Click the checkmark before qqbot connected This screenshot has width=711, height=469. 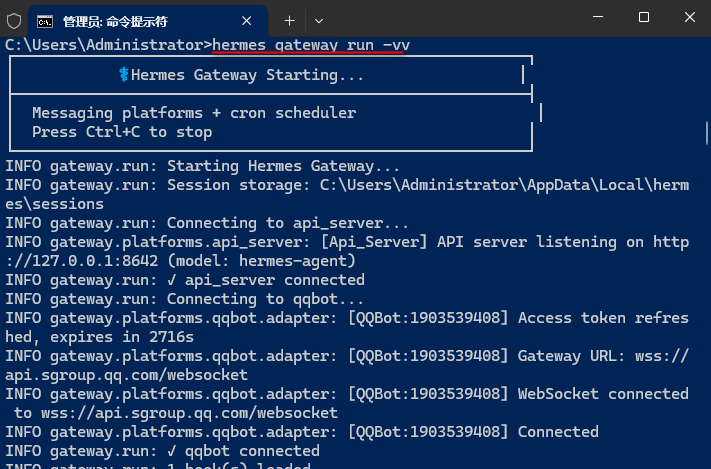[171, 451]
